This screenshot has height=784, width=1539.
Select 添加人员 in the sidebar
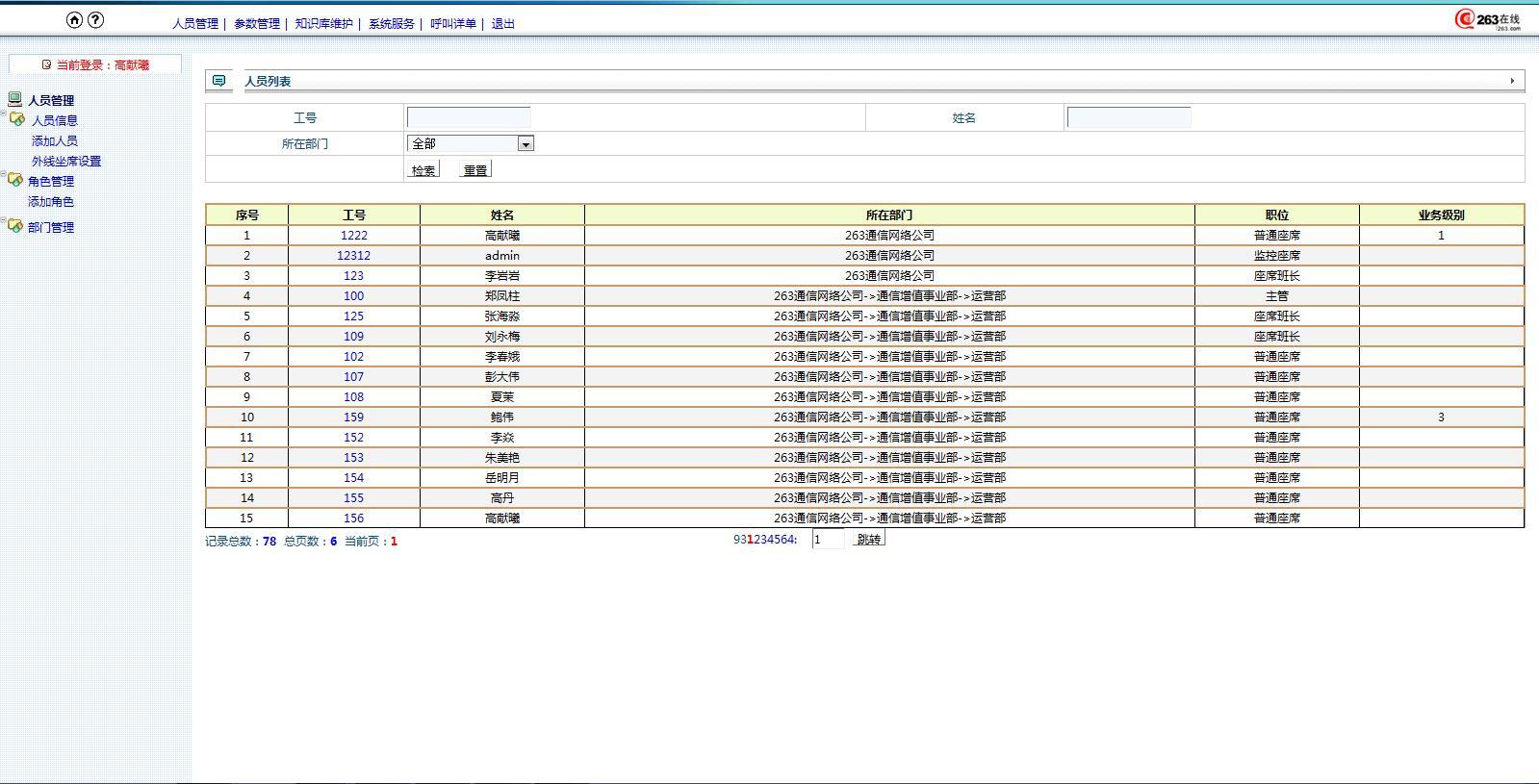[55, 141]
